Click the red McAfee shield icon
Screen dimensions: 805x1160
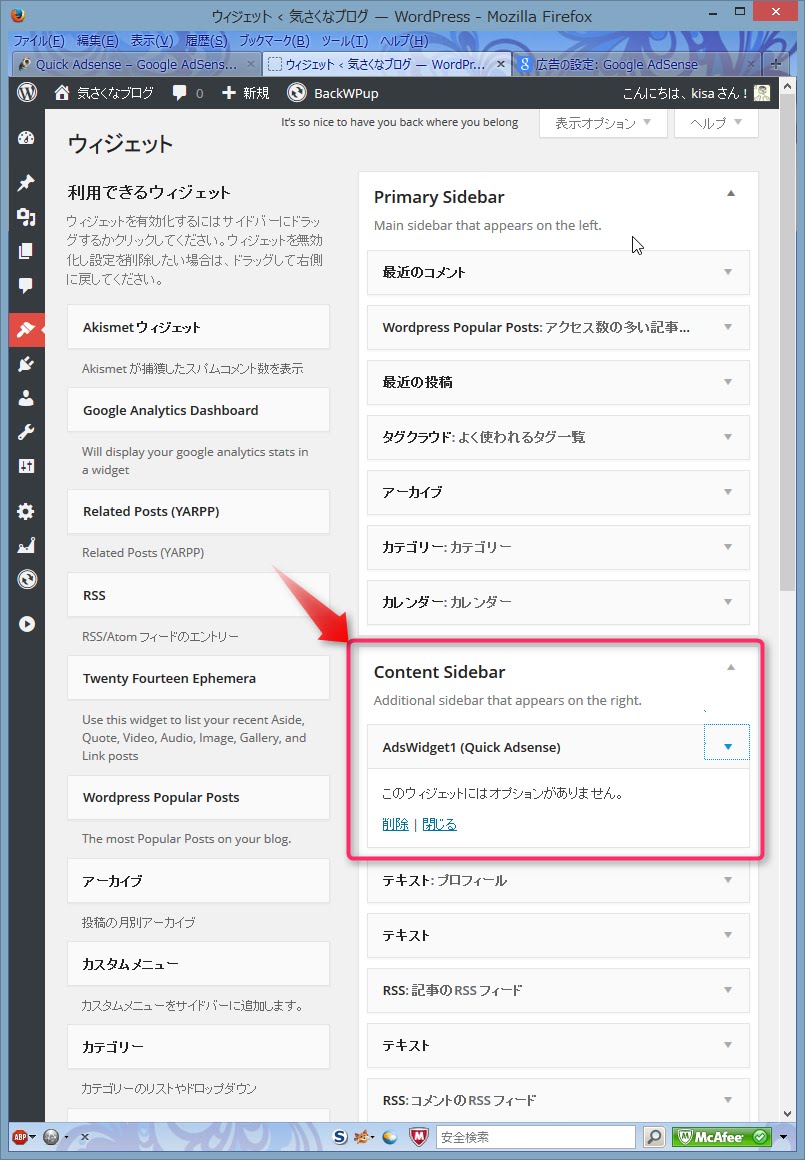(x=419, y=1136)
